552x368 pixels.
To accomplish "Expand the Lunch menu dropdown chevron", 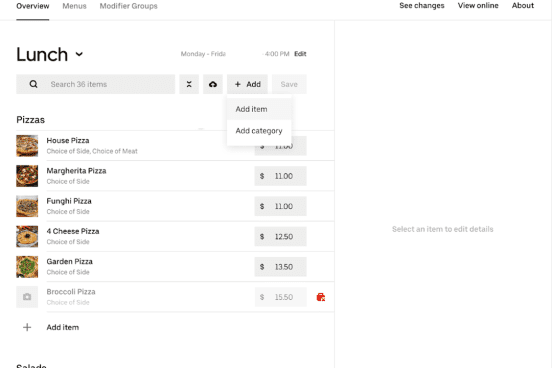I will (79, 54).
